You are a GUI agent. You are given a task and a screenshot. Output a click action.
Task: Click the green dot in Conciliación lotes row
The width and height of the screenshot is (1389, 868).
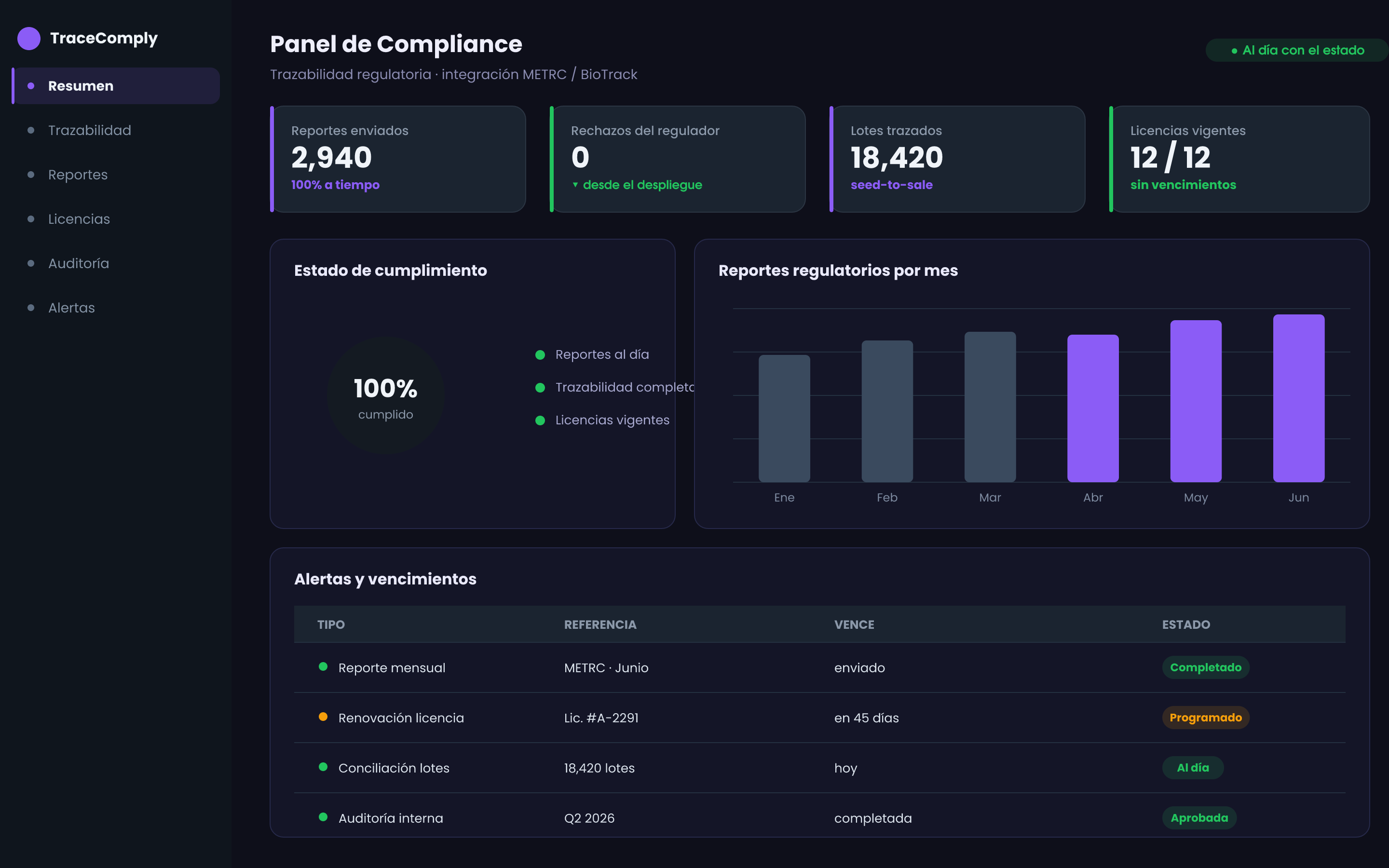323,766
